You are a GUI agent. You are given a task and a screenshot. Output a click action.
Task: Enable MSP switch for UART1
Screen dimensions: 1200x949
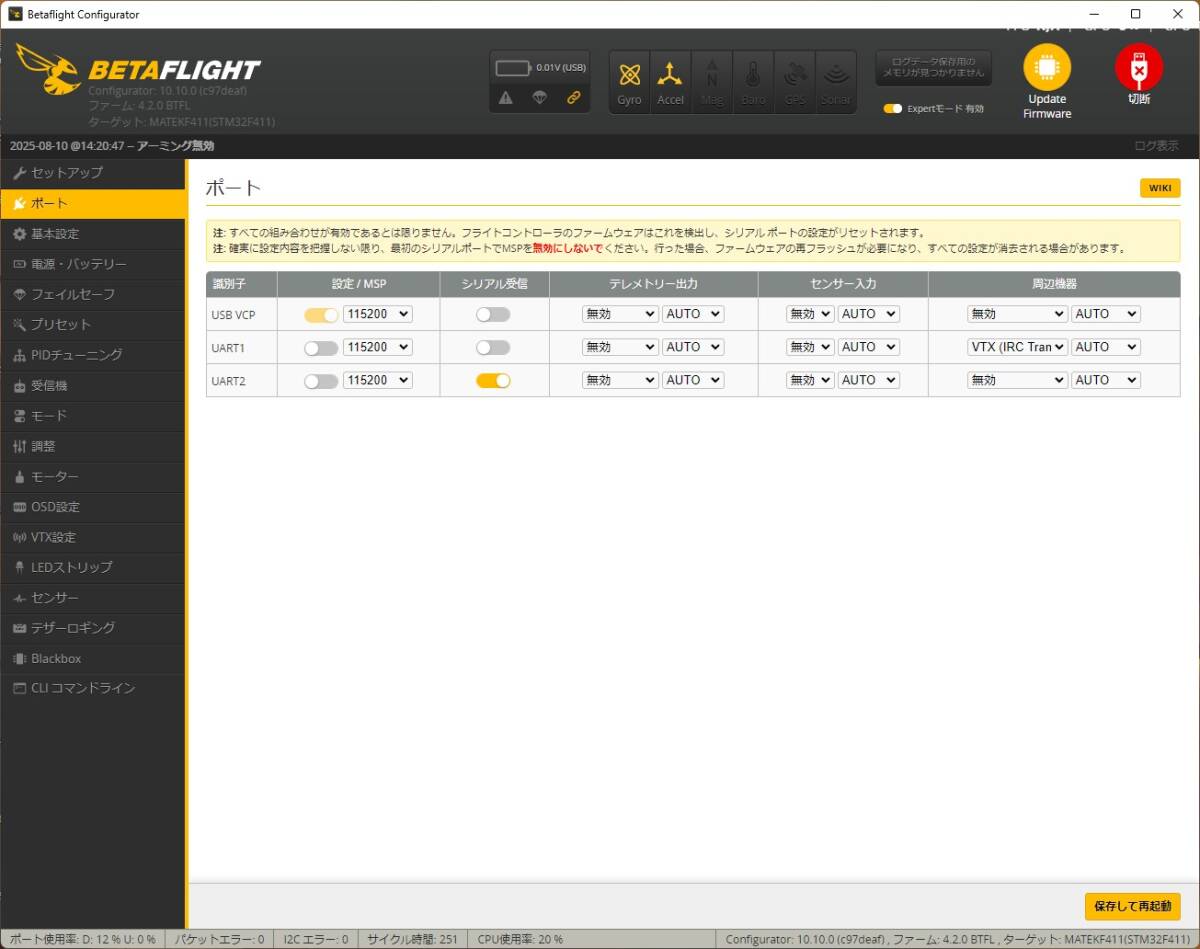click(x=321, y=347)
